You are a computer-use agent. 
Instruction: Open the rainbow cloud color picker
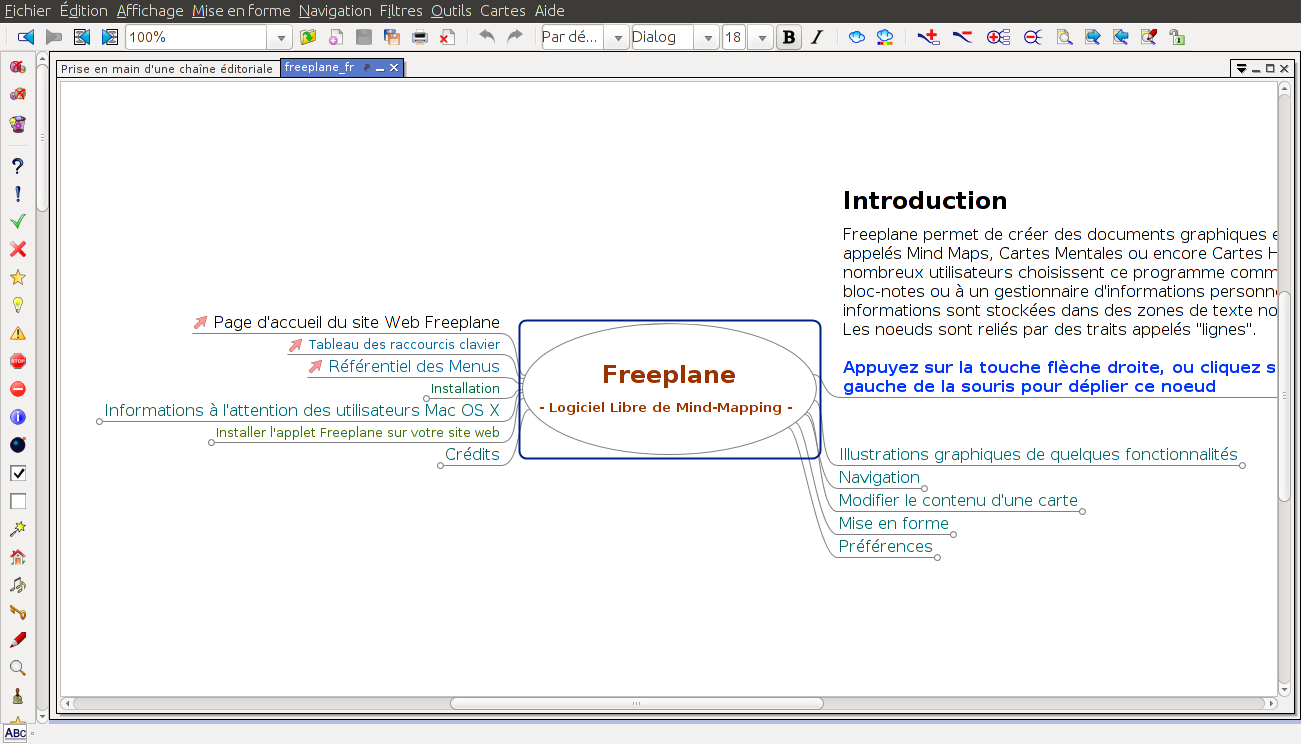click(x=884, y=37)
